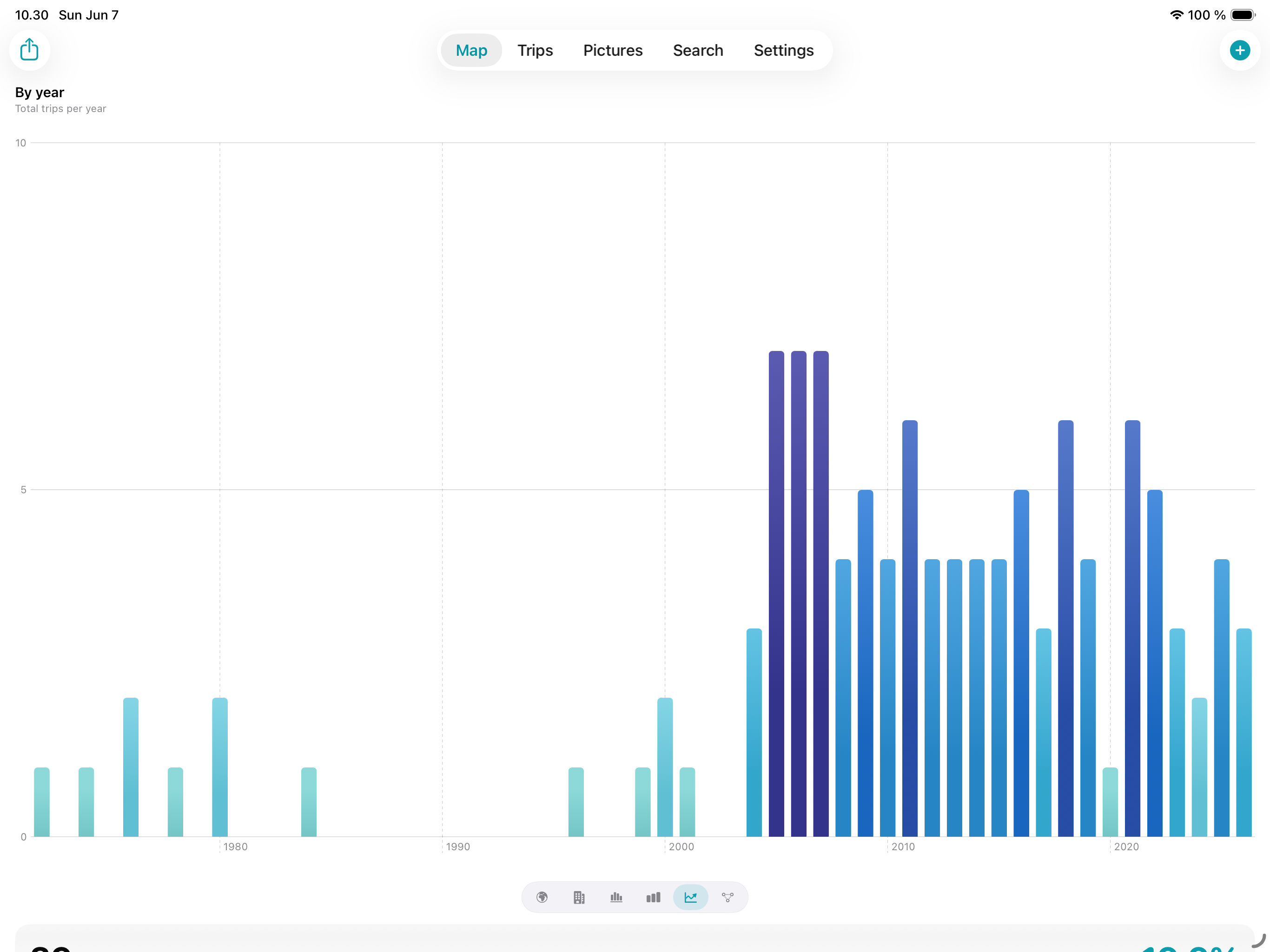Tap the battery indicator in status bar
Screen dimensions: 1270x952
pos(1243,15)
